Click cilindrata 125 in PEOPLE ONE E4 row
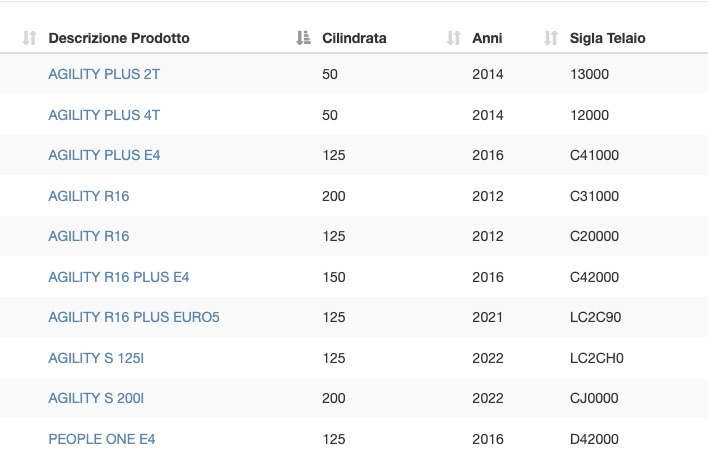The height and width of the screenshot is (465, 708). (x=334, y=439)
